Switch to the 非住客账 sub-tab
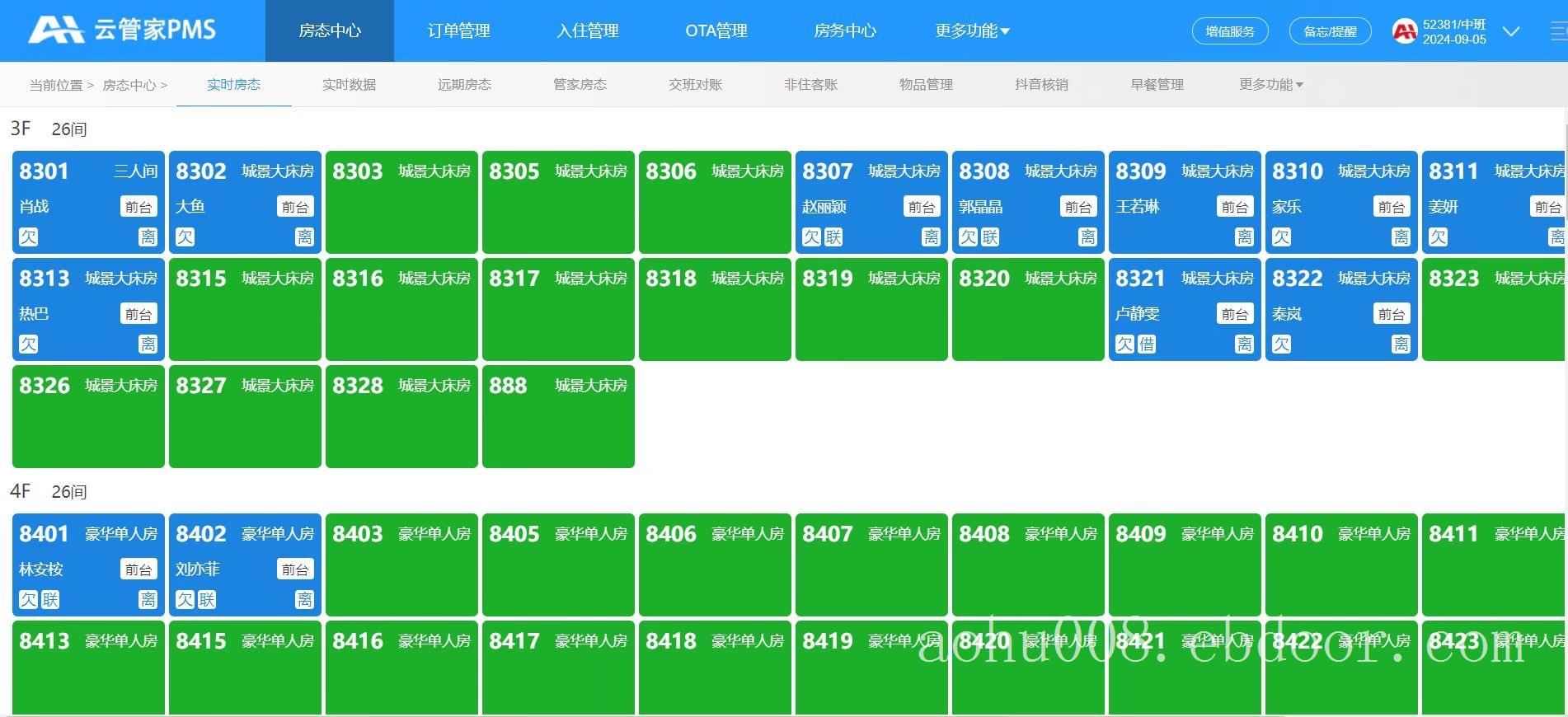 [810, 84]
